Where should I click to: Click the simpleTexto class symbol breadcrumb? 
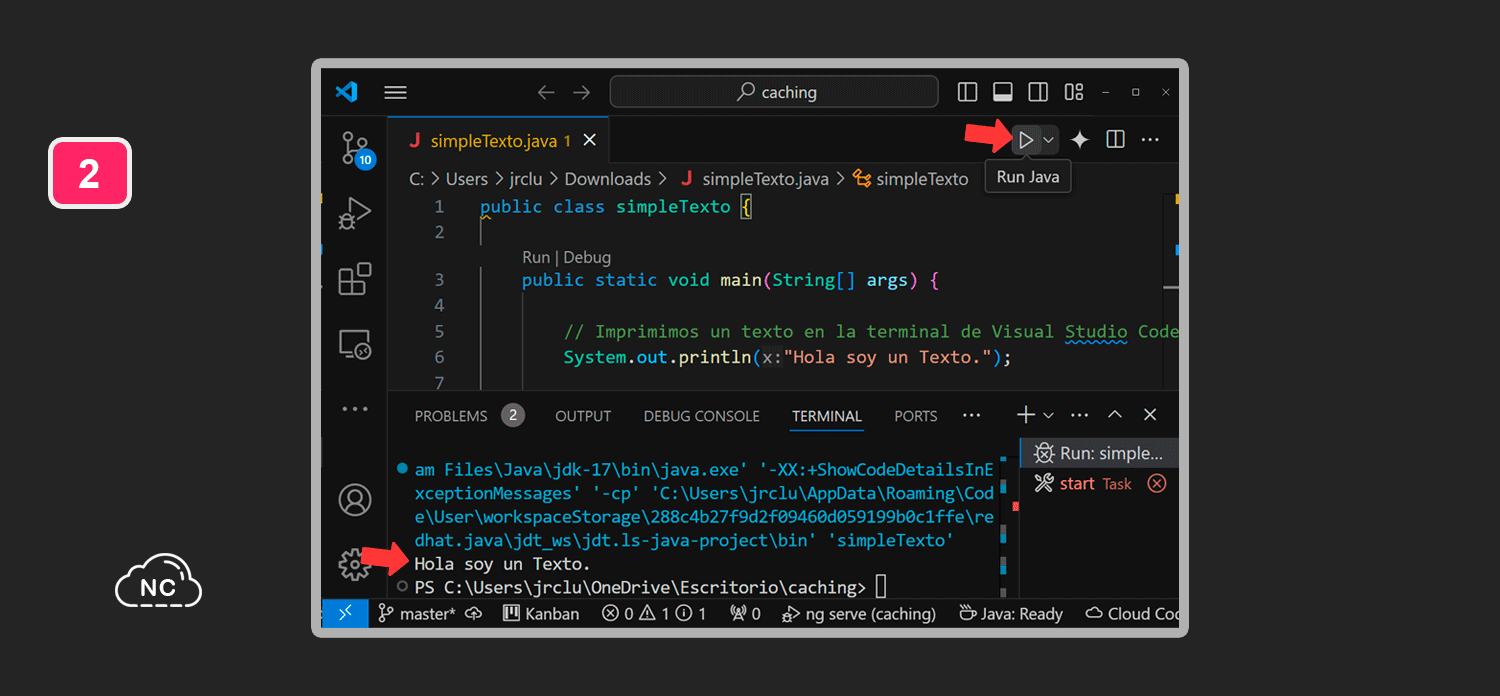click(x=911, y=179)
